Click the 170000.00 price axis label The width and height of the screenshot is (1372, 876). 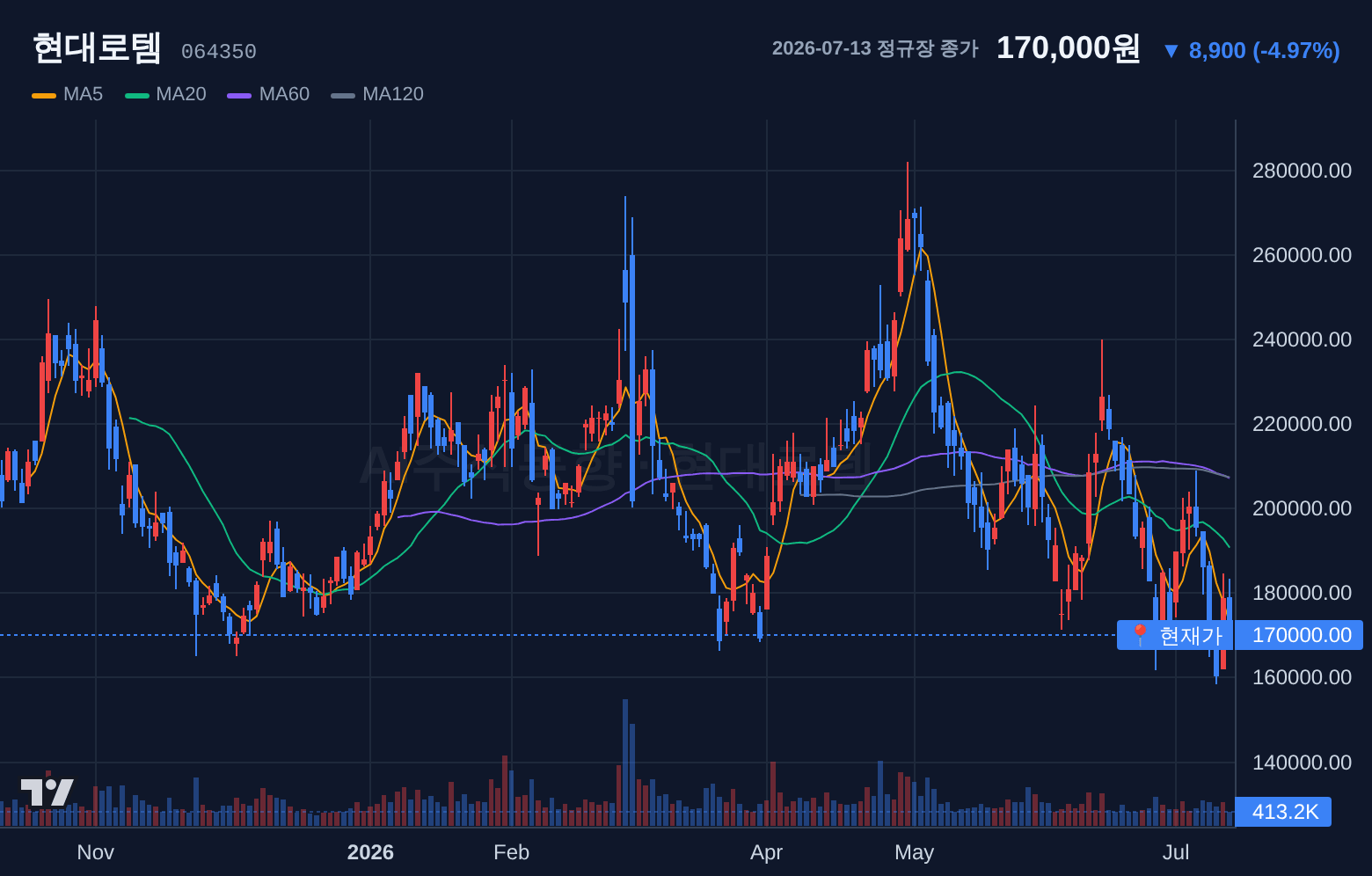[x=1300, y=635]
